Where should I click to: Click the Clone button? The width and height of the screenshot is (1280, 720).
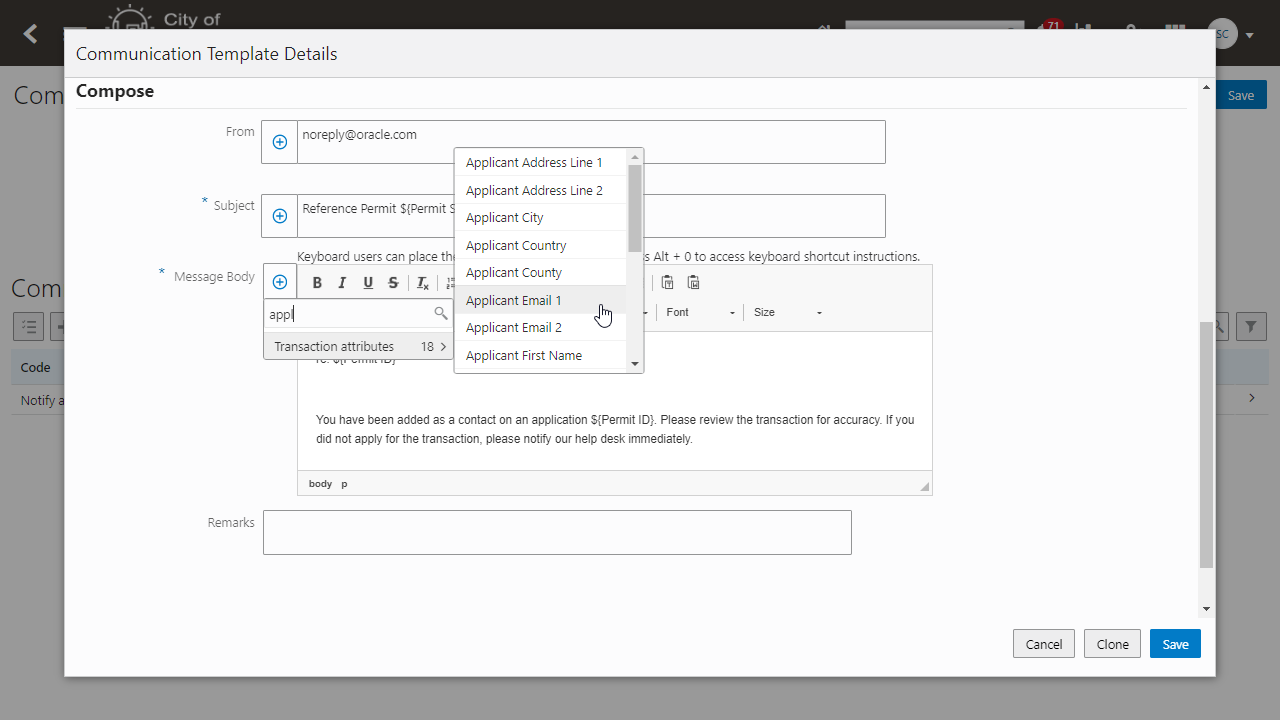click(1112, 644)
